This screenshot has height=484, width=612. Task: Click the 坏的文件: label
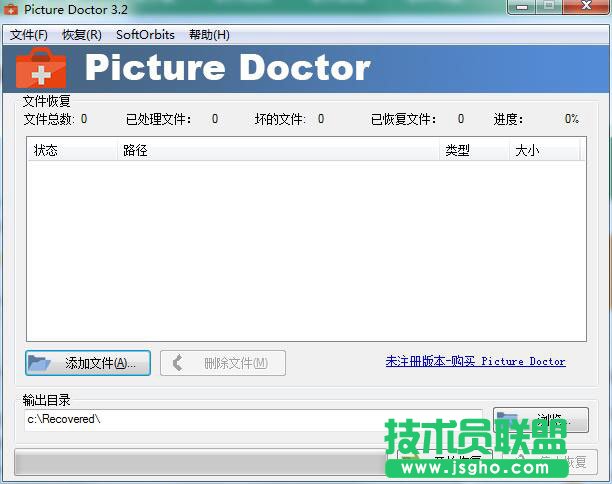tap(280, 119)
